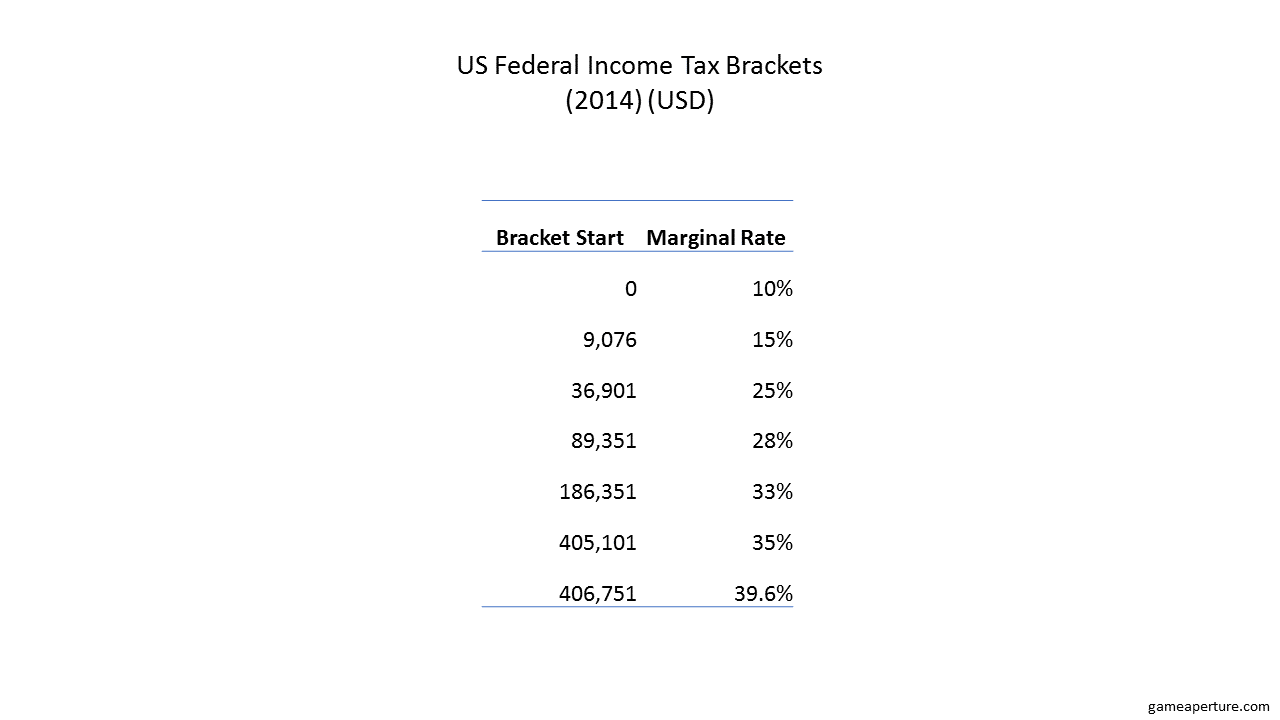Select the 10% marginal rate cell
The height and width of the screenshot is (720, 1280).
772,289
